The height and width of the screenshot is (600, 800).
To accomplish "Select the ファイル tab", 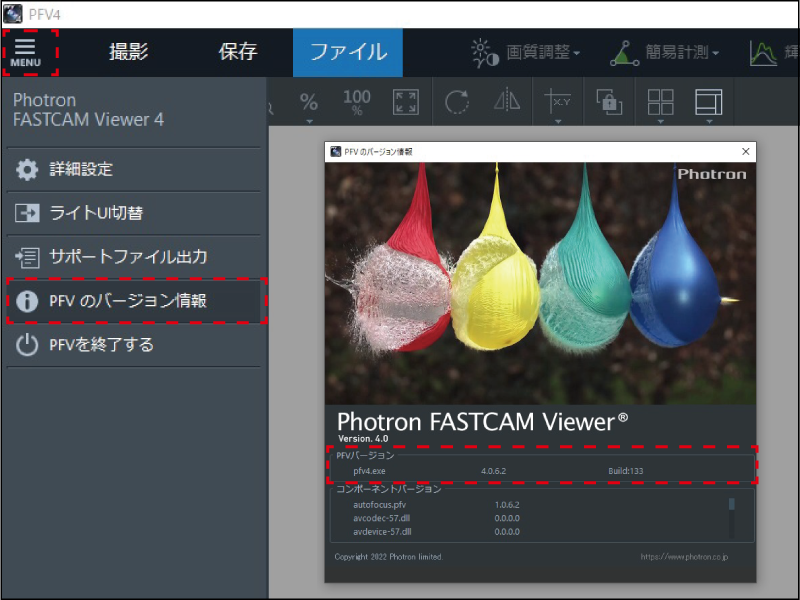I will point(348,53).
